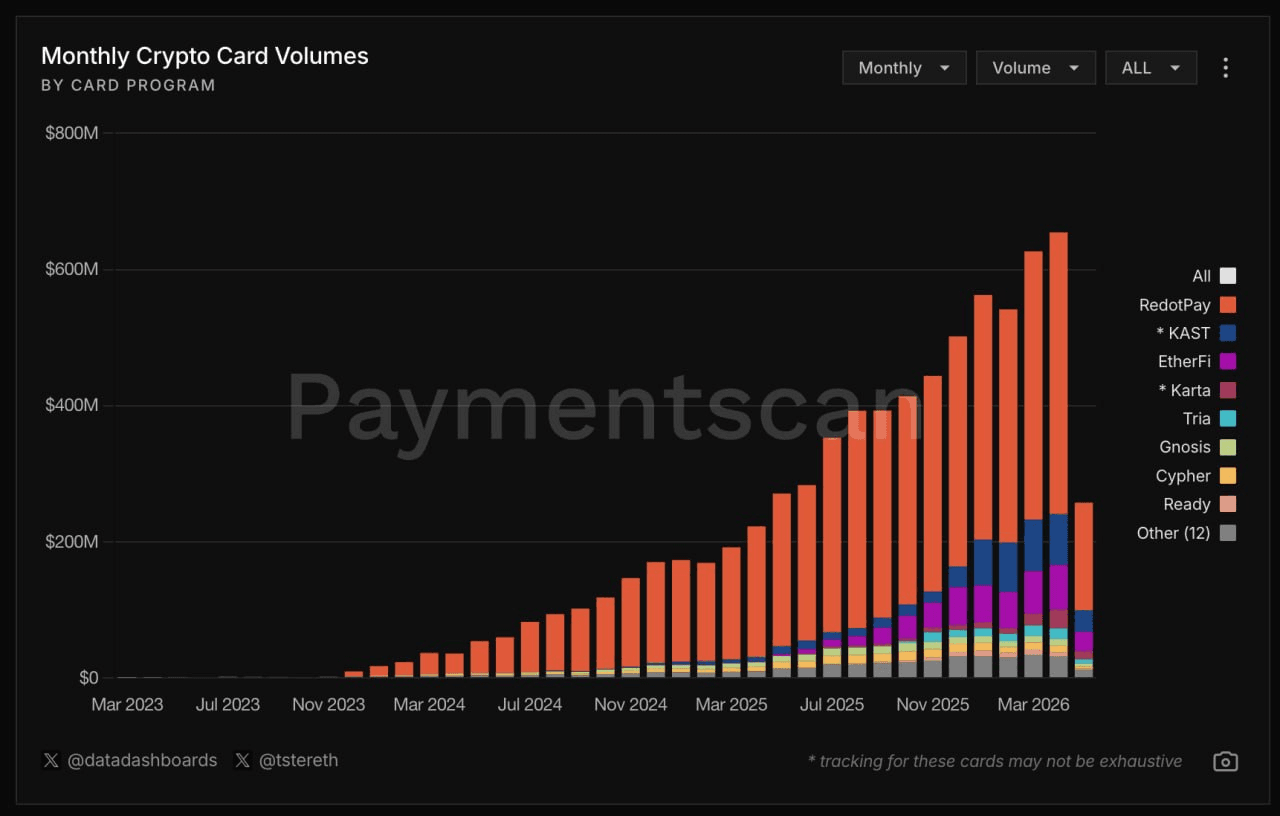Expand the ALL time range dropdown
Viewport: 1280px width, 816px height.
point(1151,68)
